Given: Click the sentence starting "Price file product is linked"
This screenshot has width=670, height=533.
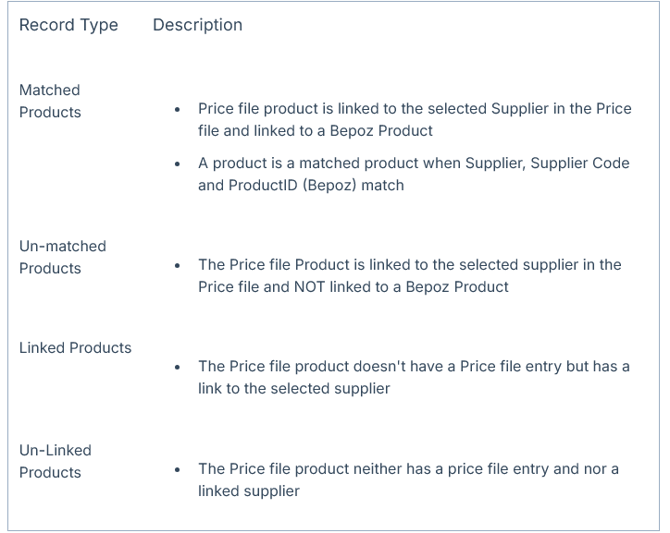Looking at the screenshot, I should (x=414, y=119).
